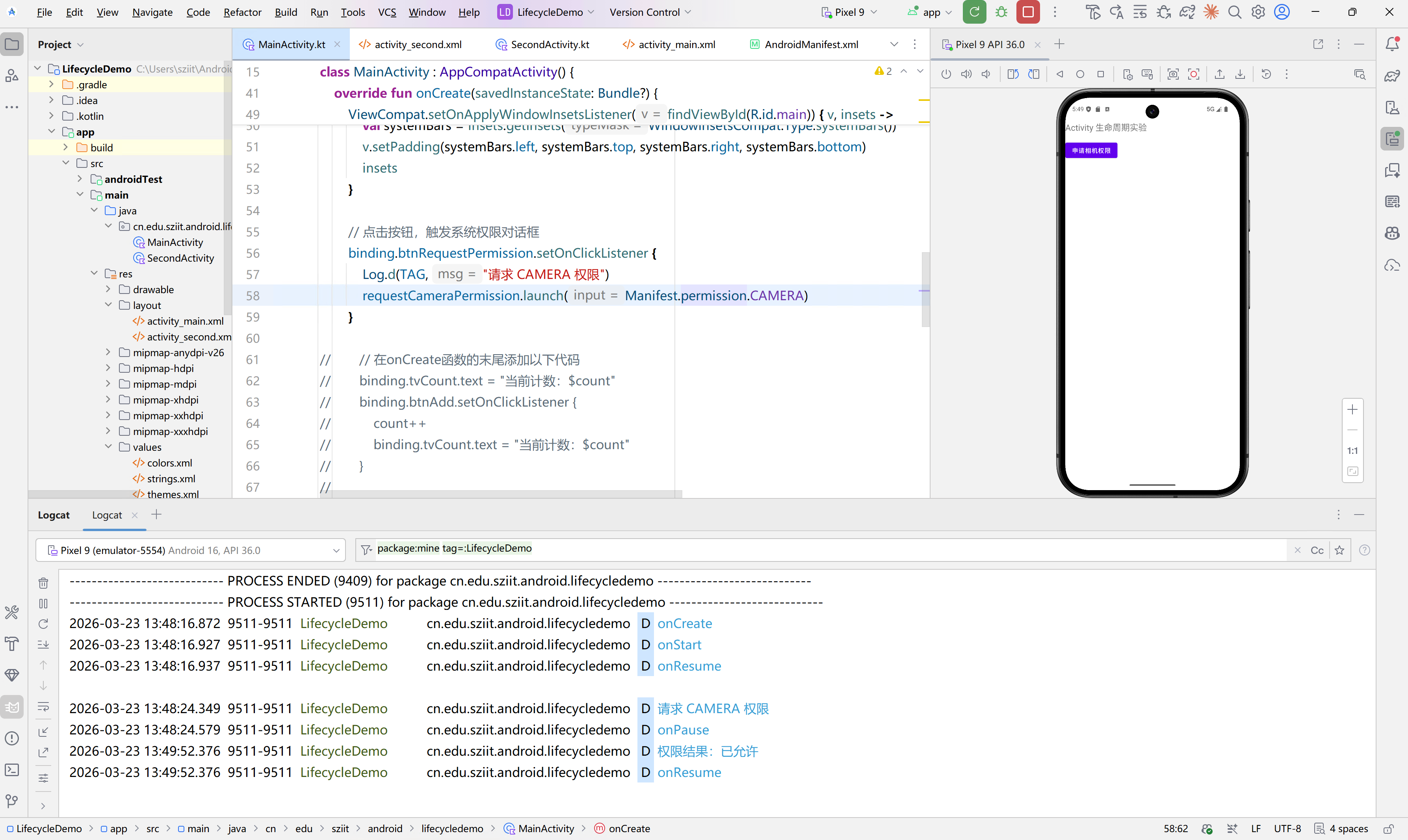Open the GitHub Copilot tool window
The width and height of the screenshot is (1408, 840).
[1392, 233]
